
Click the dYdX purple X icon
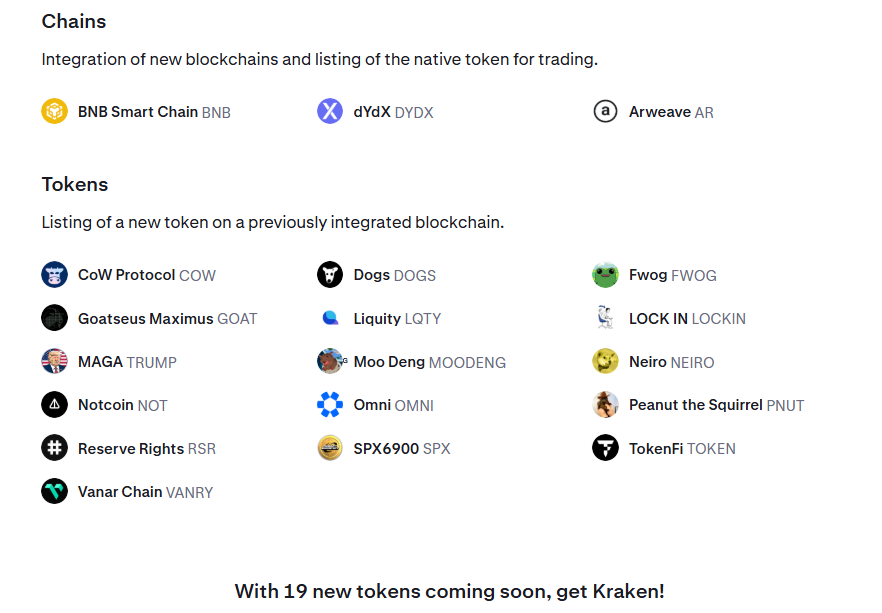tap(330, 111)
